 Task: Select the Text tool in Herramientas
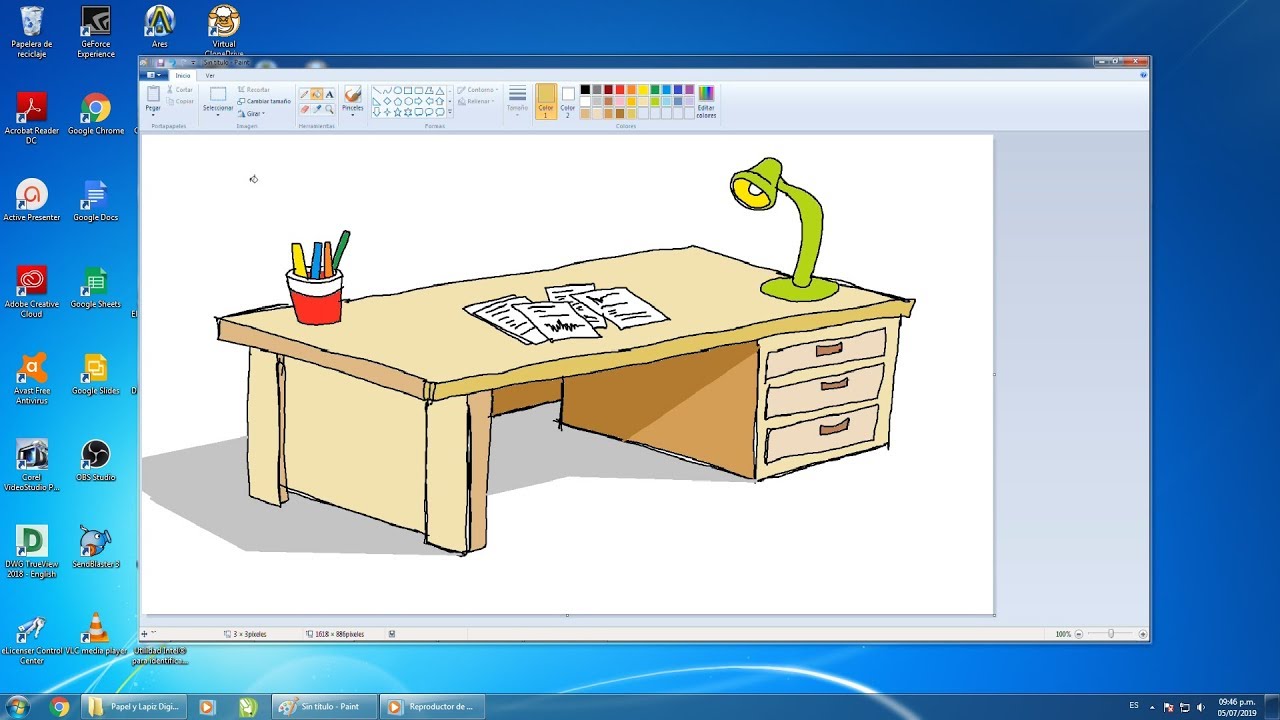[x=329, y=94]
